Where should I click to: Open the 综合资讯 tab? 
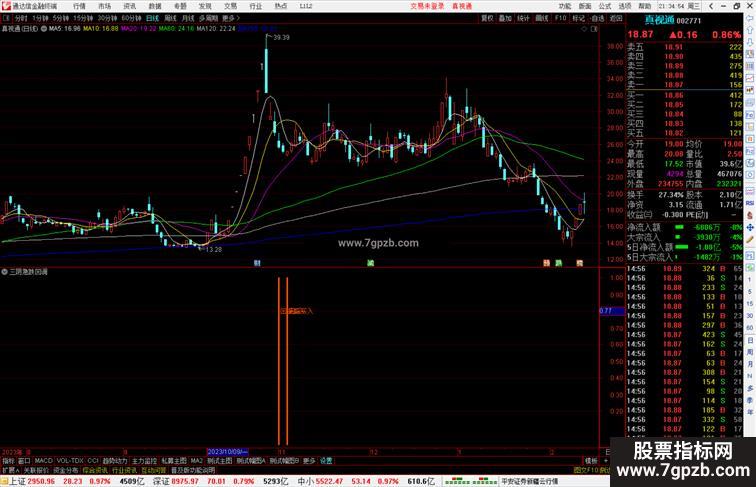(x=95, y=470)
